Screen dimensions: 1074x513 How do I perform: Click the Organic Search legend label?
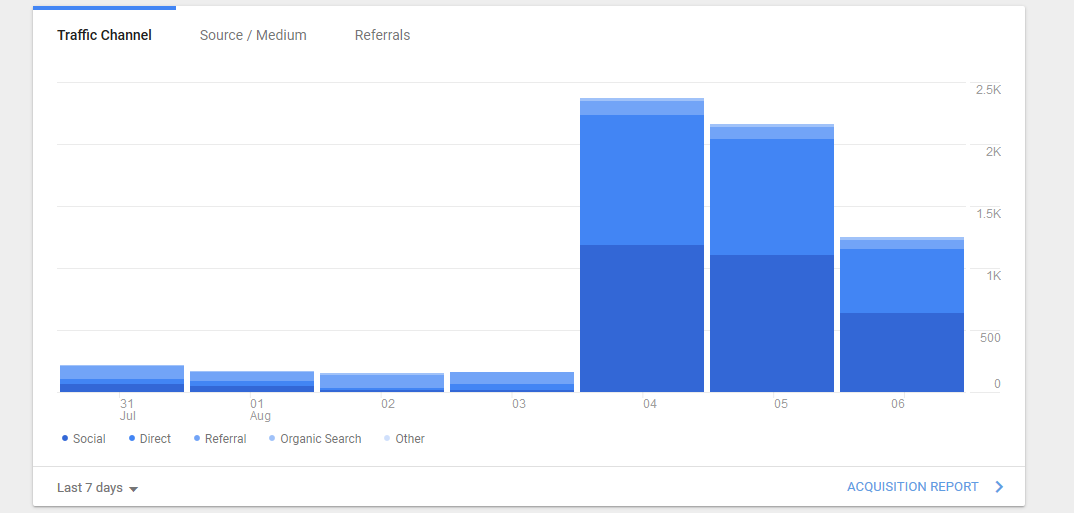tap(321, 438)
